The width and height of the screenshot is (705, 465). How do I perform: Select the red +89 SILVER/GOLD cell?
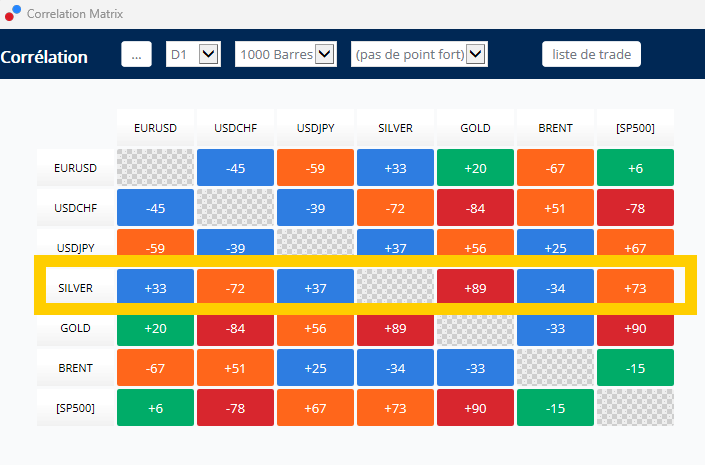(x=475, y=288)
